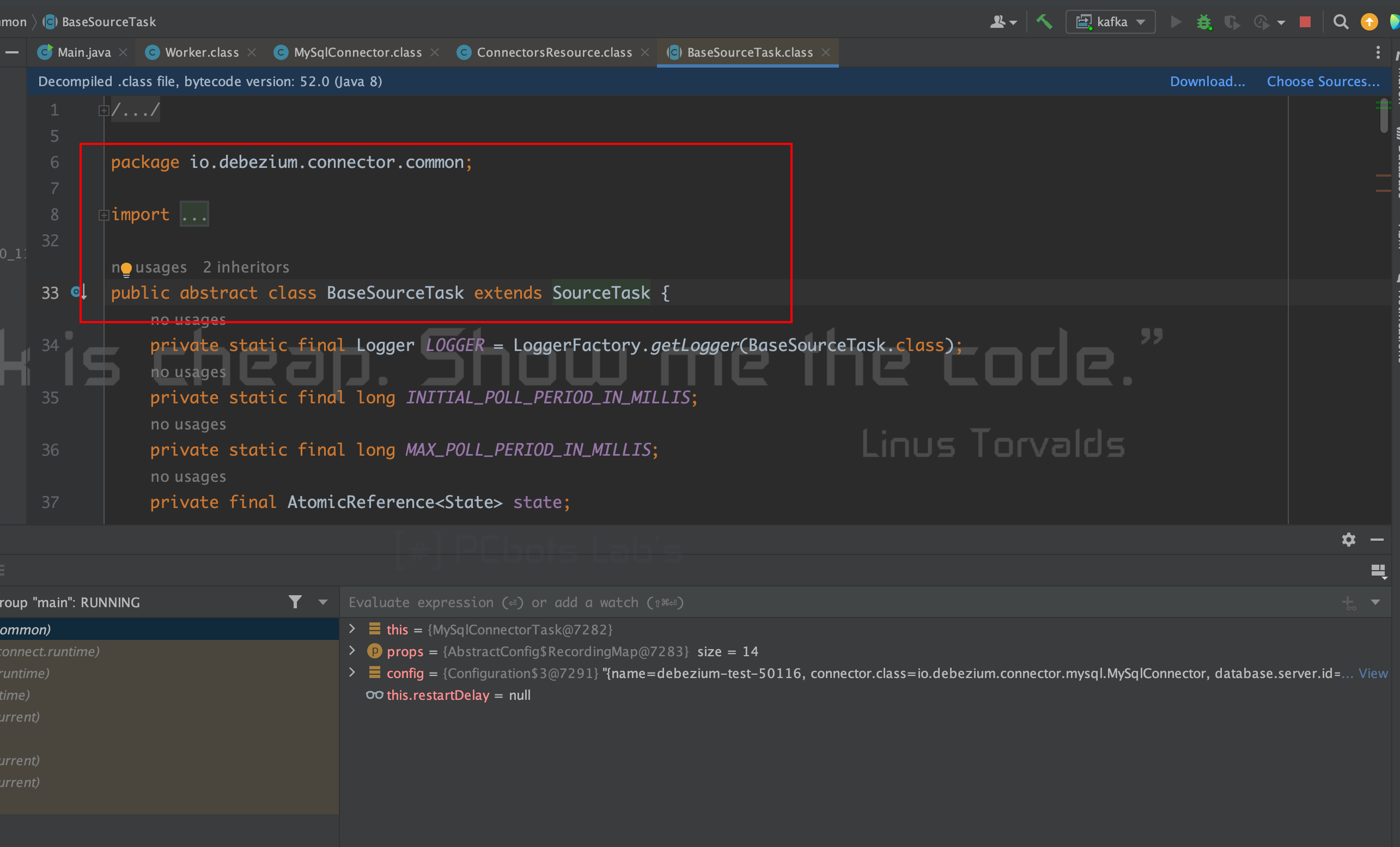This screenshot has width=1400, height=847.
Task: Click the SourceTask class name on line 33
Action: (x=600, y=292)
